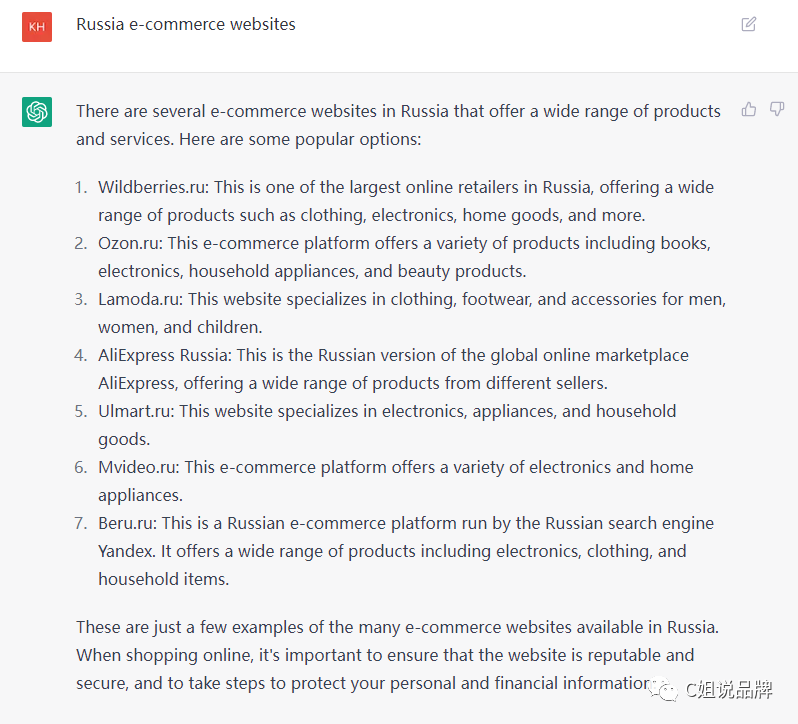798x724 pixels.
Task: Select the Ulmart.ru name in the list
Action: point(134,411)
